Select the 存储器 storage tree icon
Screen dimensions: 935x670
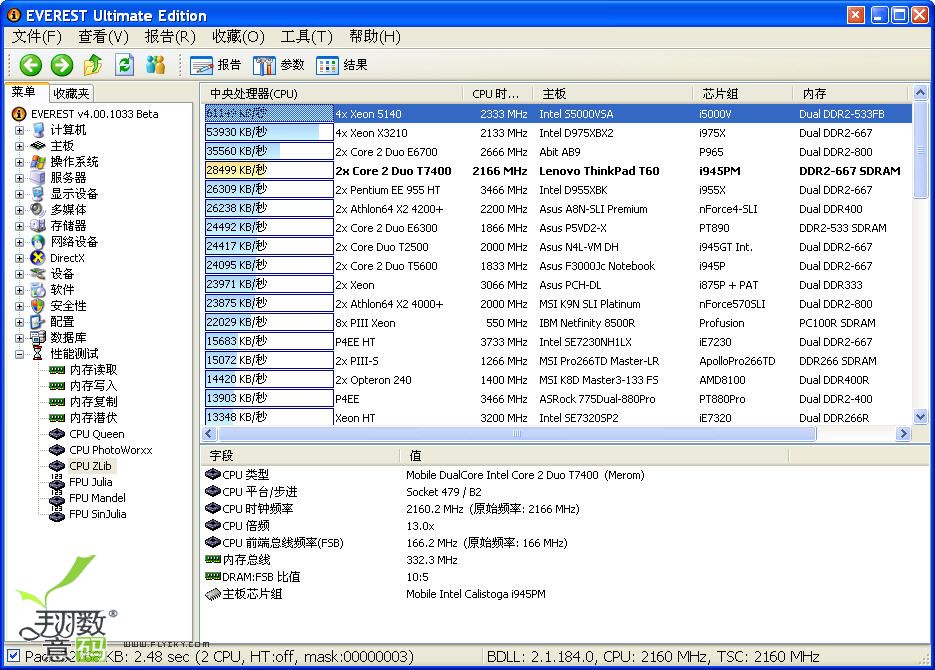[x=38, y=226]
